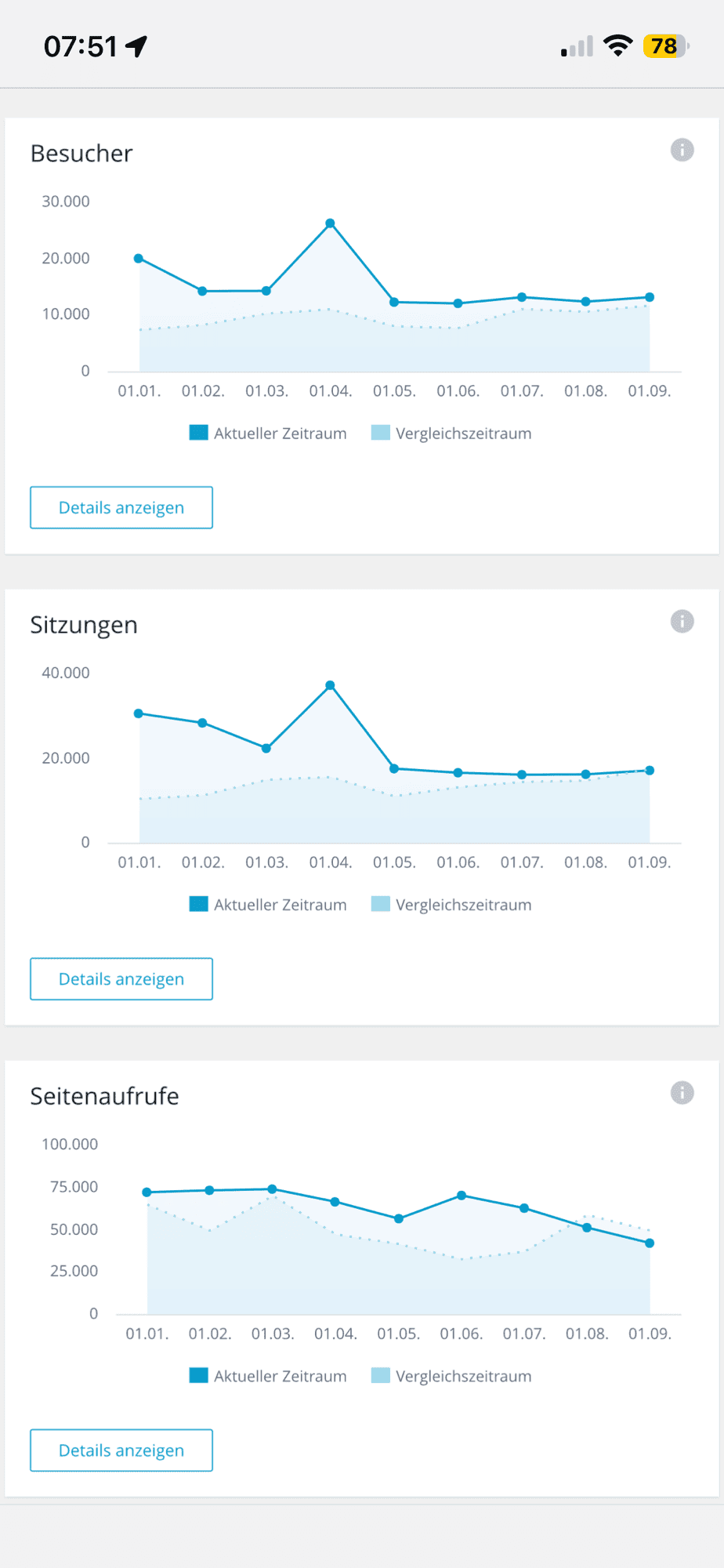Open the info tooltip for Seitenaufrufe chart

[682, 1093]
